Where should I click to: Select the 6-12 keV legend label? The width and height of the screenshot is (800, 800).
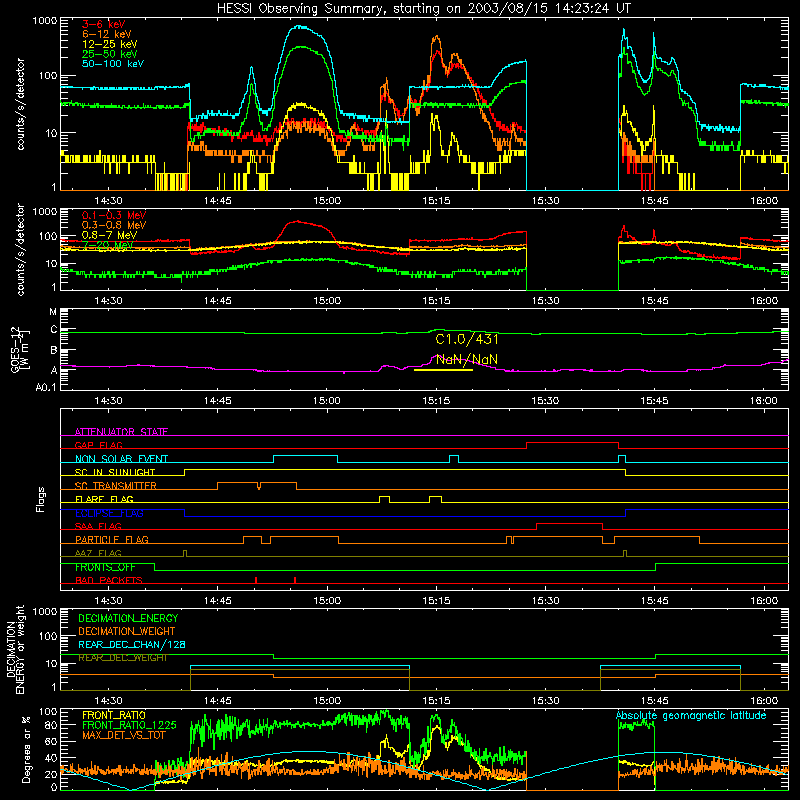click(x=107, y=34)
